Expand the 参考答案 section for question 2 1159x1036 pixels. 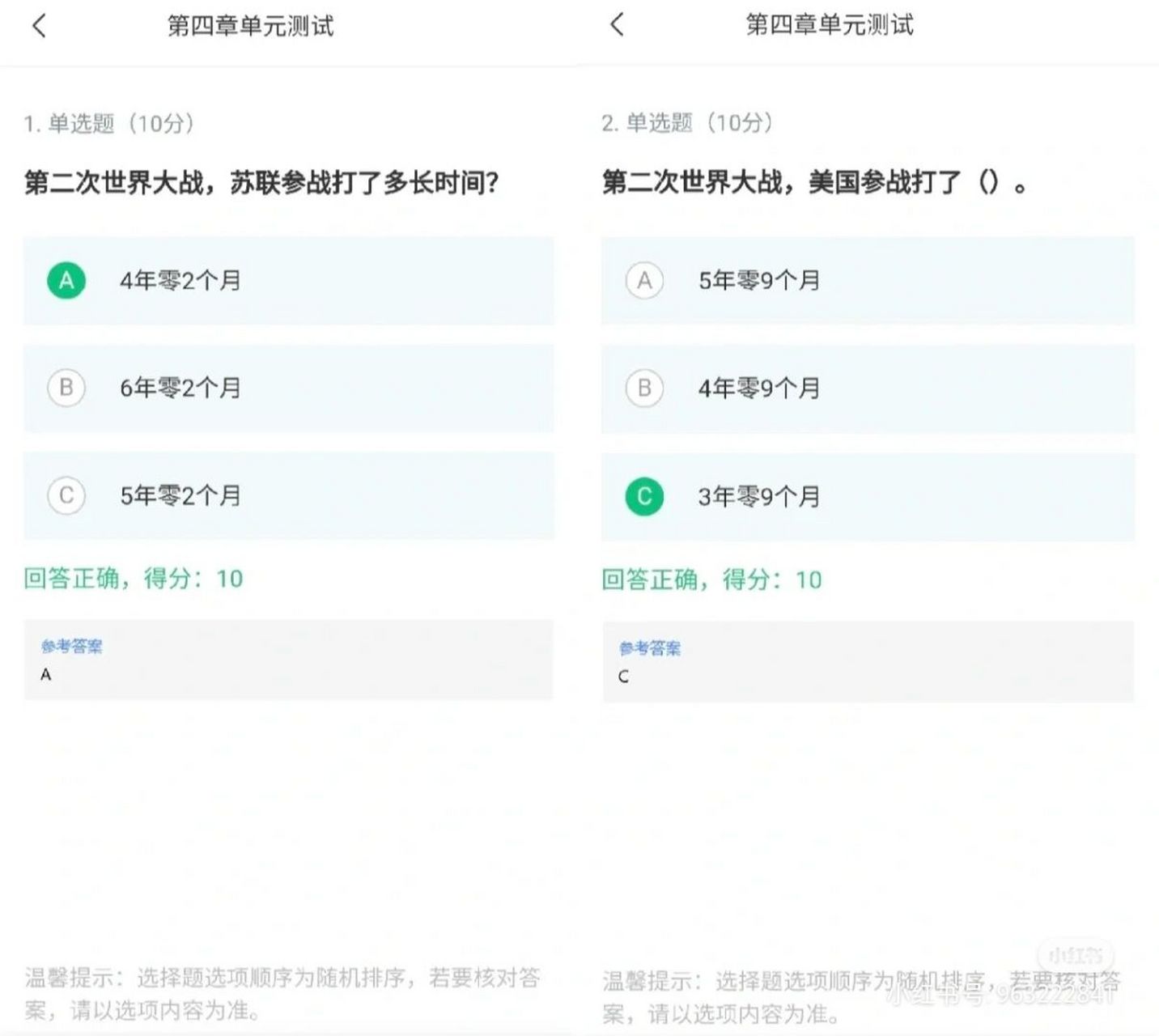[x=649, y=647]
